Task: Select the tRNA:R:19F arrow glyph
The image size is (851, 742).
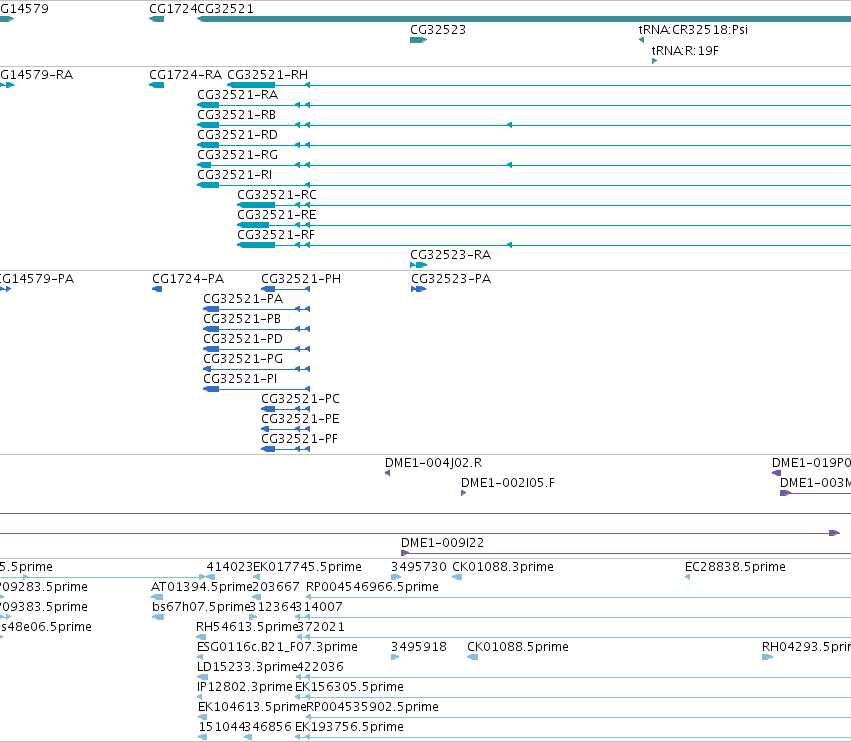Action: 655,61
